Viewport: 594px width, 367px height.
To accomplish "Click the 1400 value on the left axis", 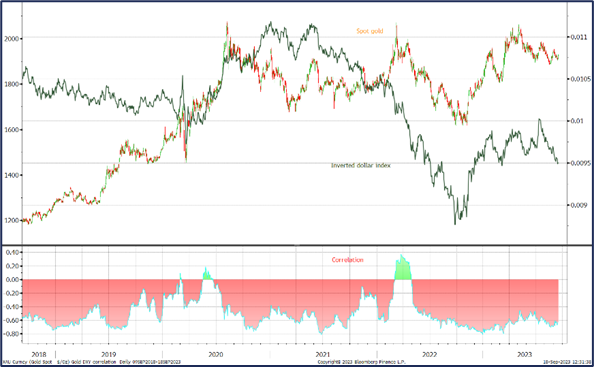I will coord(11,175).
